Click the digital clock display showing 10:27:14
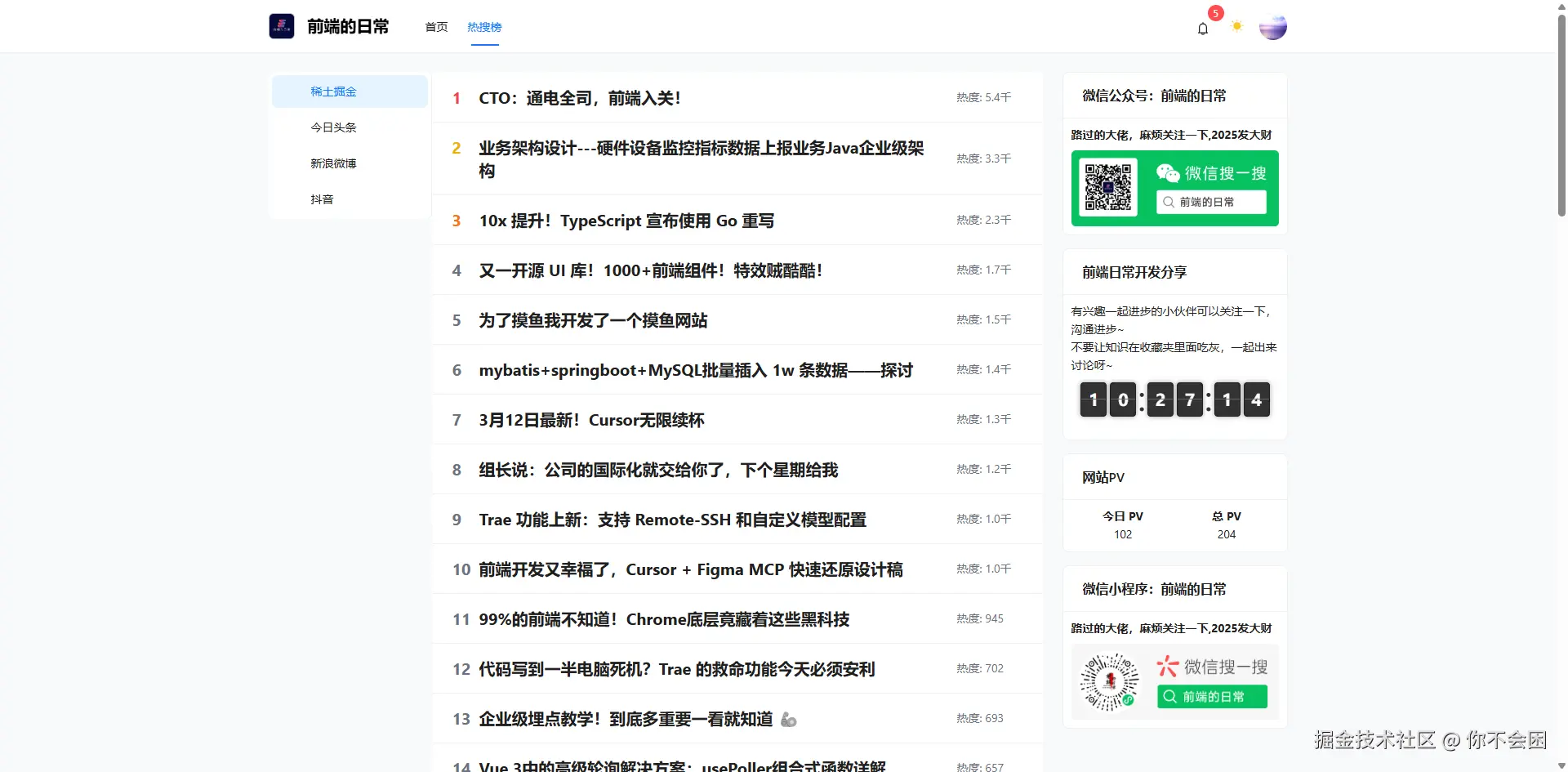 (x=1174, y=399)
